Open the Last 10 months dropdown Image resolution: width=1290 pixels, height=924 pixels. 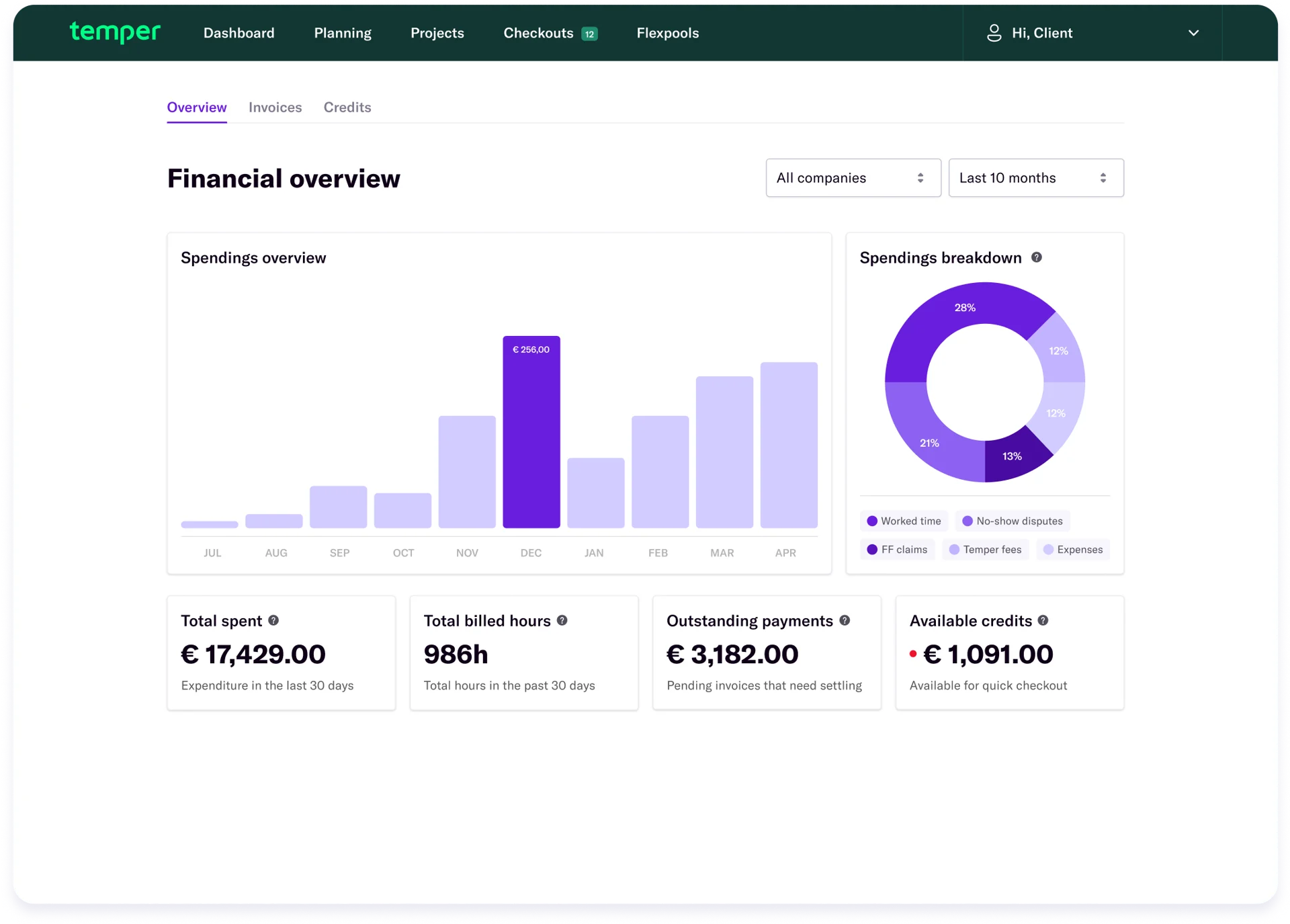pyautogui.click(x=1035, y=178)
